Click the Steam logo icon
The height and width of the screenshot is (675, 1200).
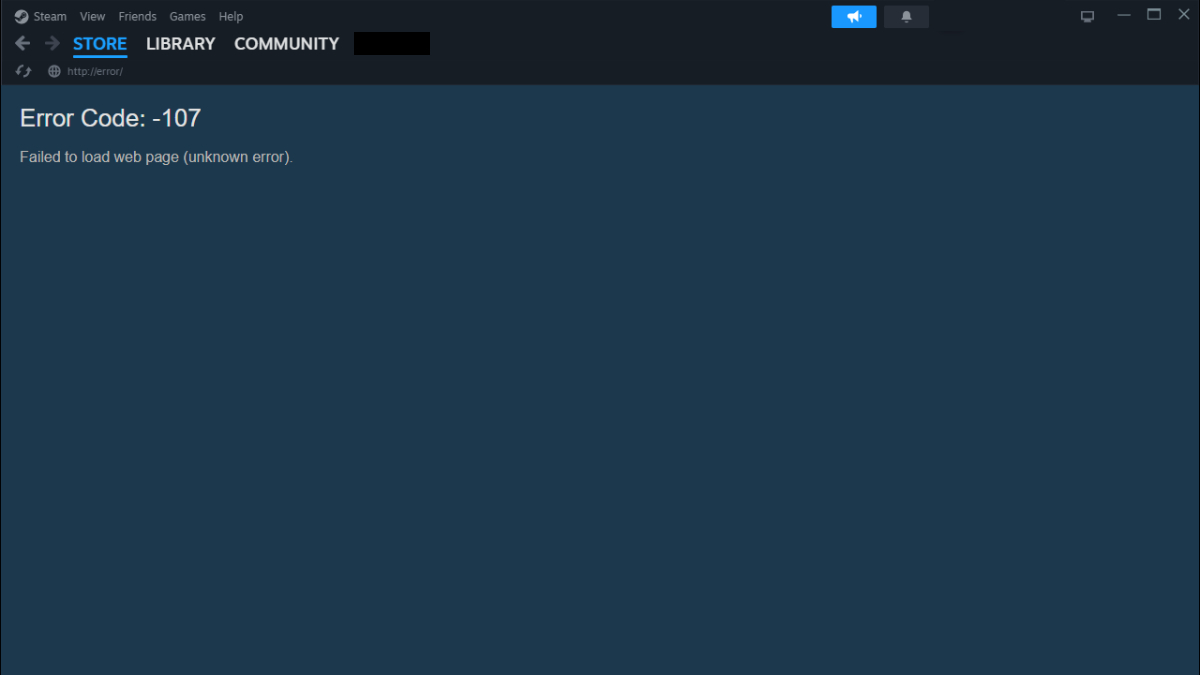pyautogui.click(x=21, y=16)
